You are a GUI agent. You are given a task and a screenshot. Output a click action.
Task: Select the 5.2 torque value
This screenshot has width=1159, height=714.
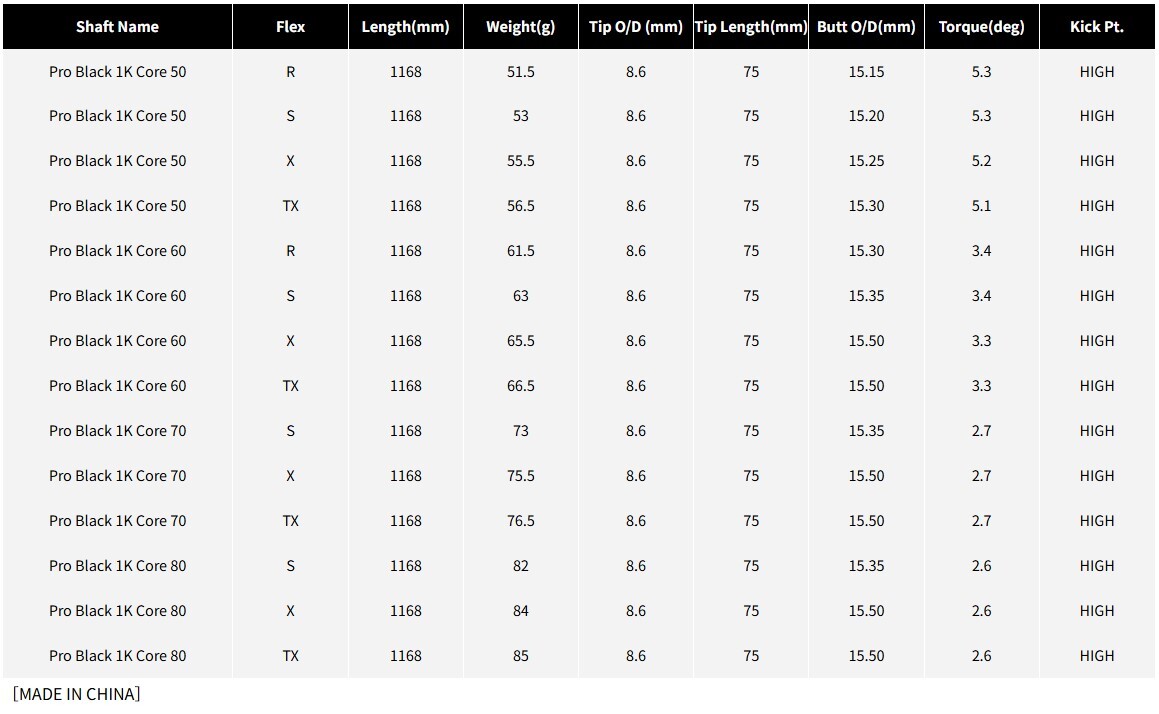click(x=981, y=161)
